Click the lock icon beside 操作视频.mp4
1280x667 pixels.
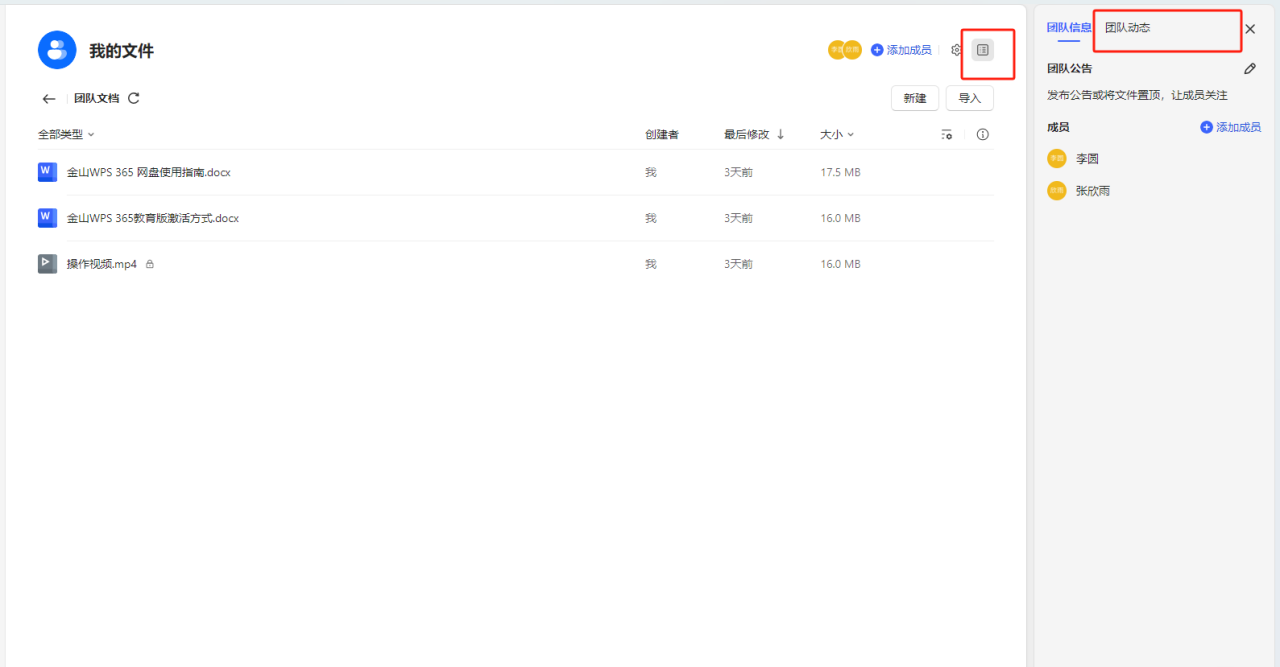(150, 264)
